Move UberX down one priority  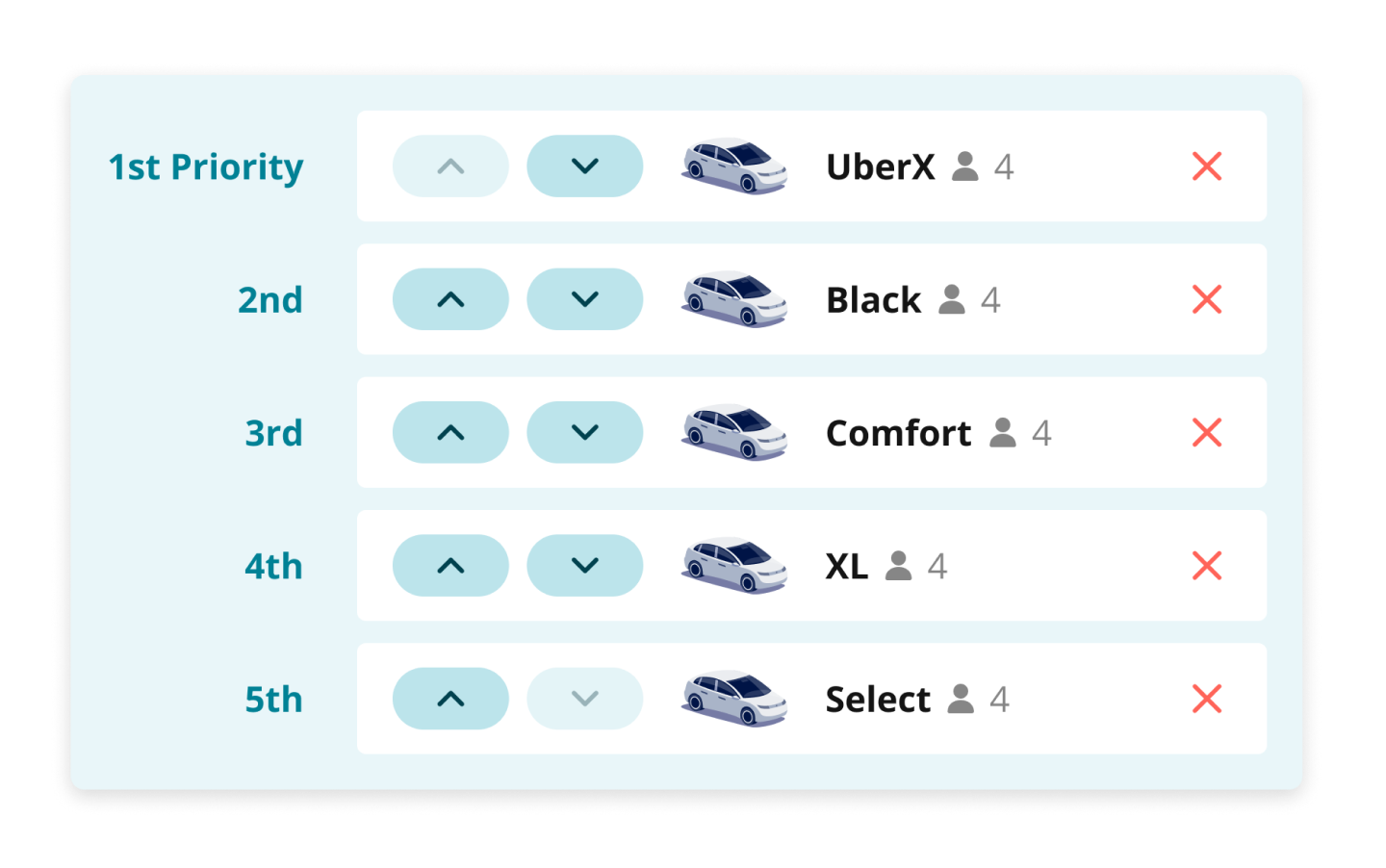(584, 166)
